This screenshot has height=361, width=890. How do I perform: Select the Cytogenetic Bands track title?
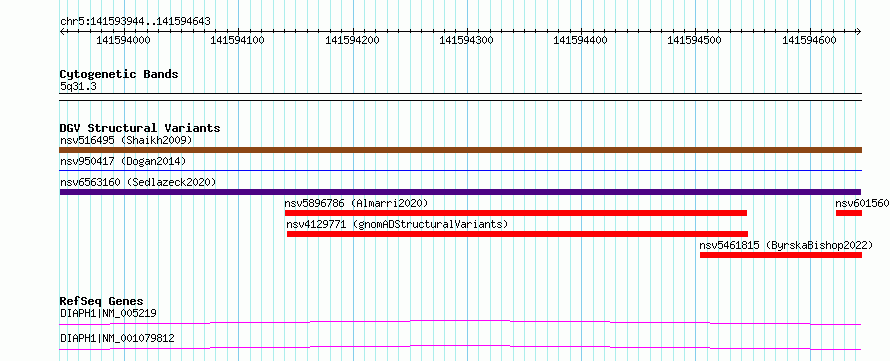[119, 74]
